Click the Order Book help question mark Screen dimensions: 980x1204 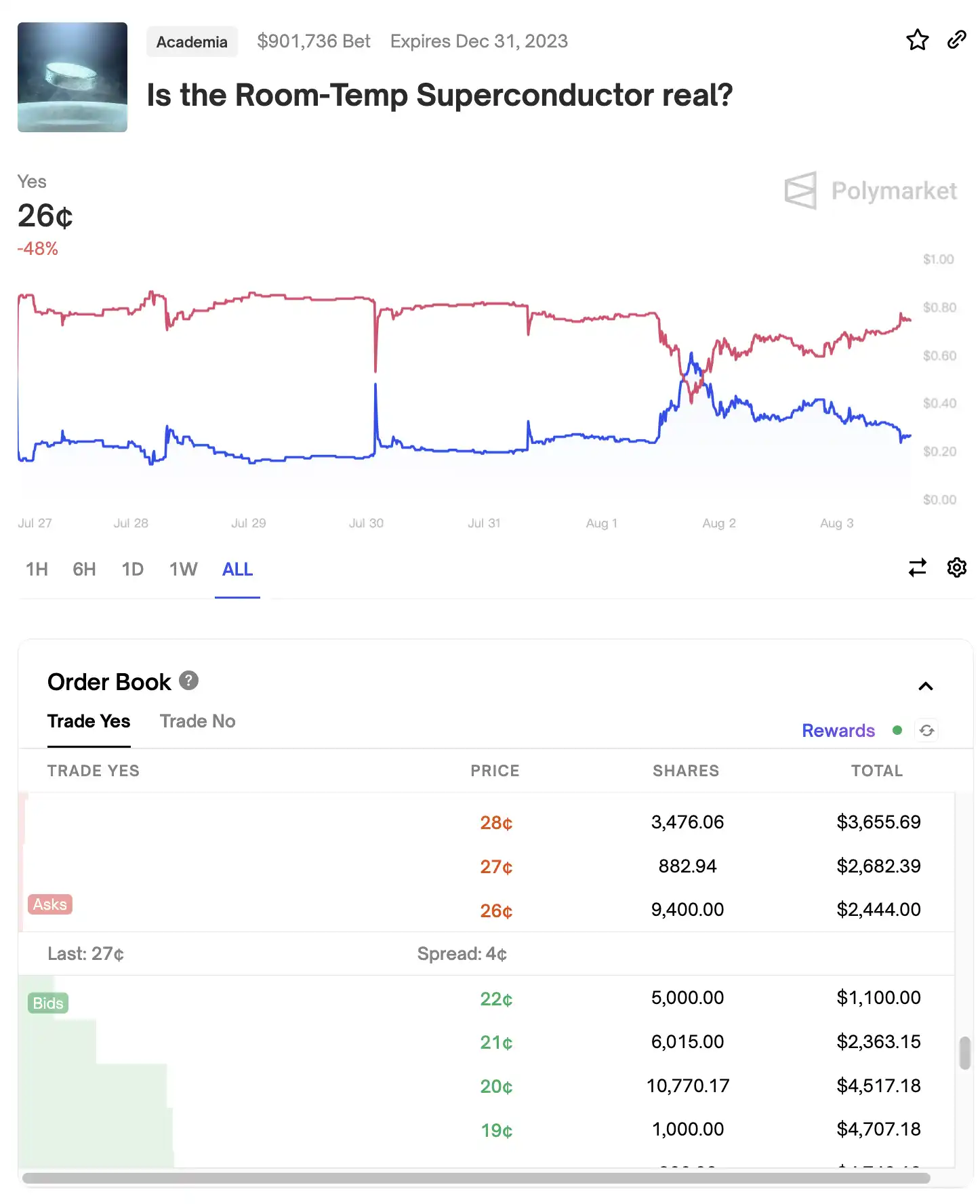(x=188, y=680)
